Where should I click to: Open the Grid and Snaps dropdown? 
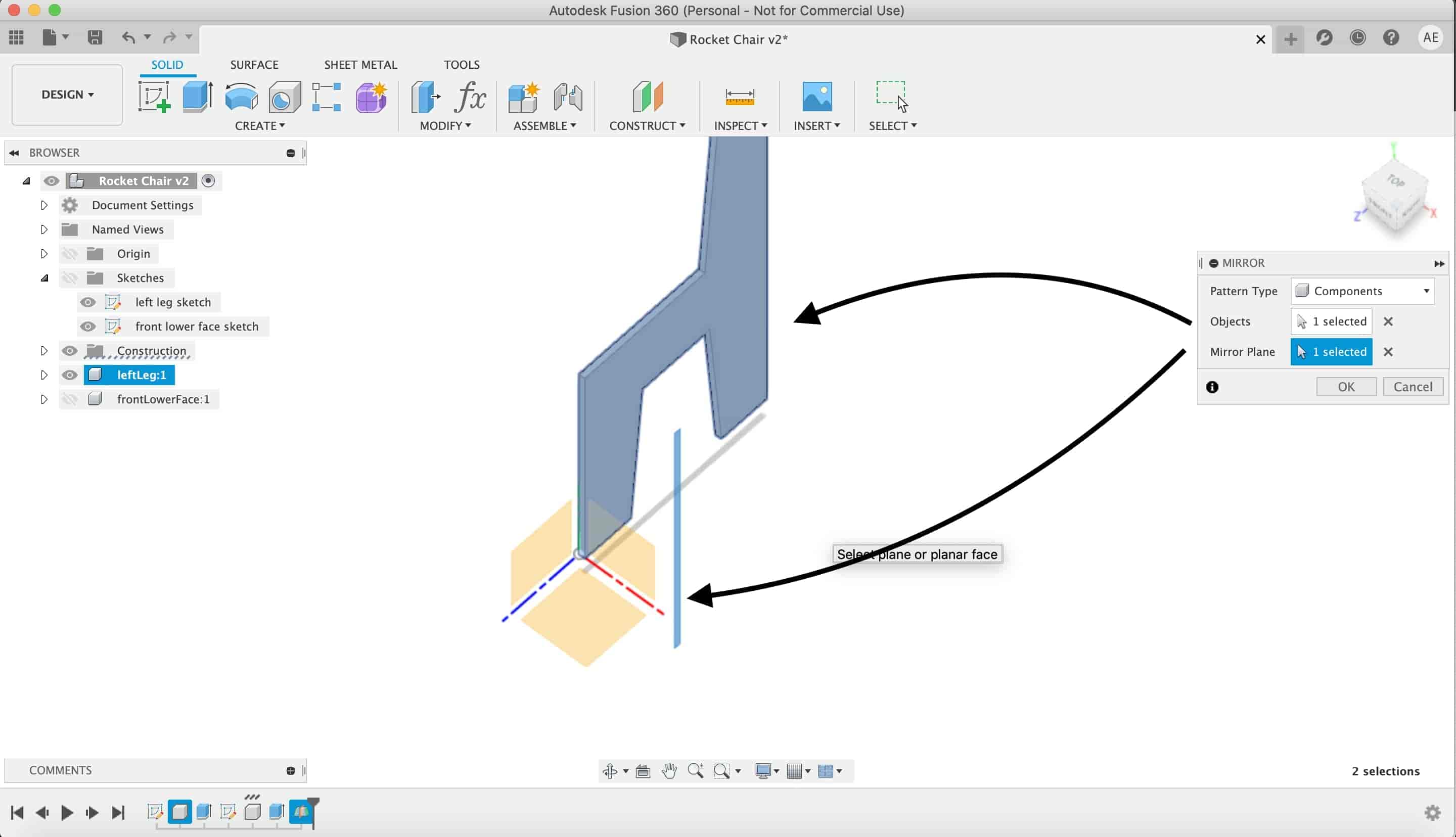point(798,771)
